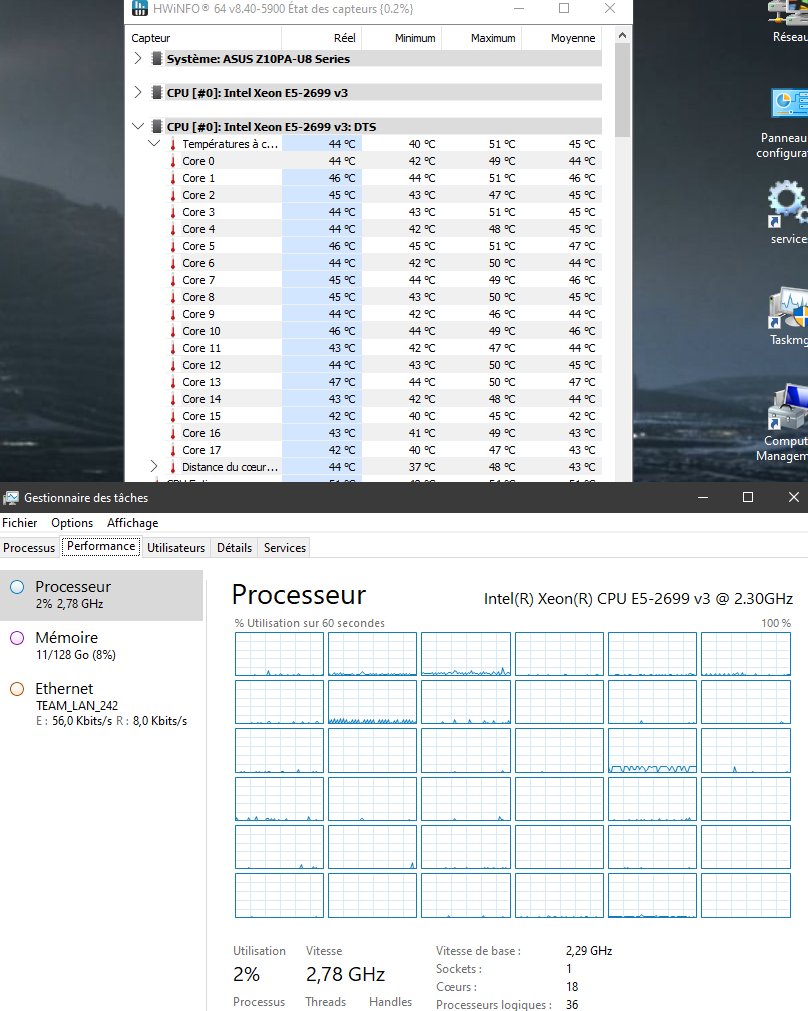Click thermometer icon of Températures row
The image size is (808, 1011).
click(172, 144)
